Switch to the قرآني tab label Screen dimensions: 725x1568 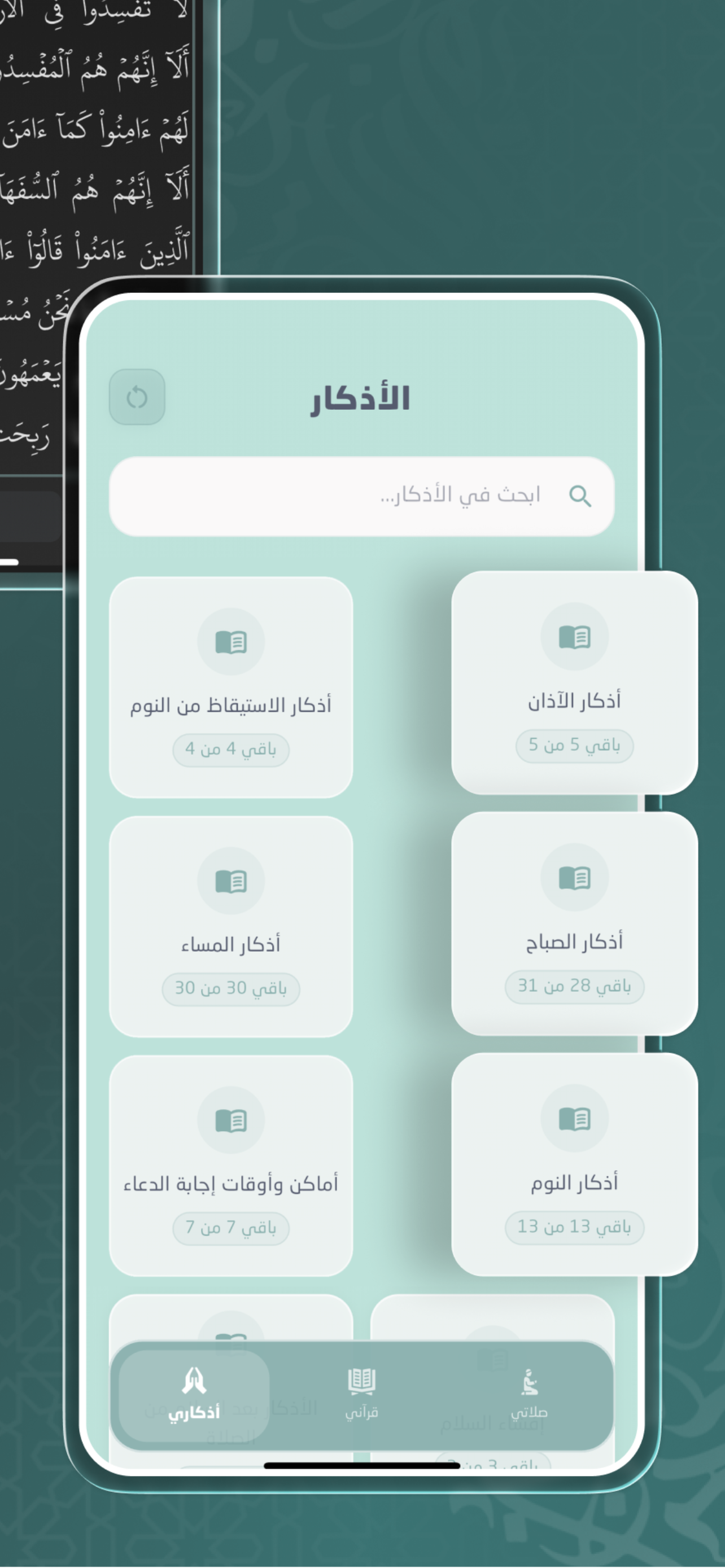[362, 1413]
